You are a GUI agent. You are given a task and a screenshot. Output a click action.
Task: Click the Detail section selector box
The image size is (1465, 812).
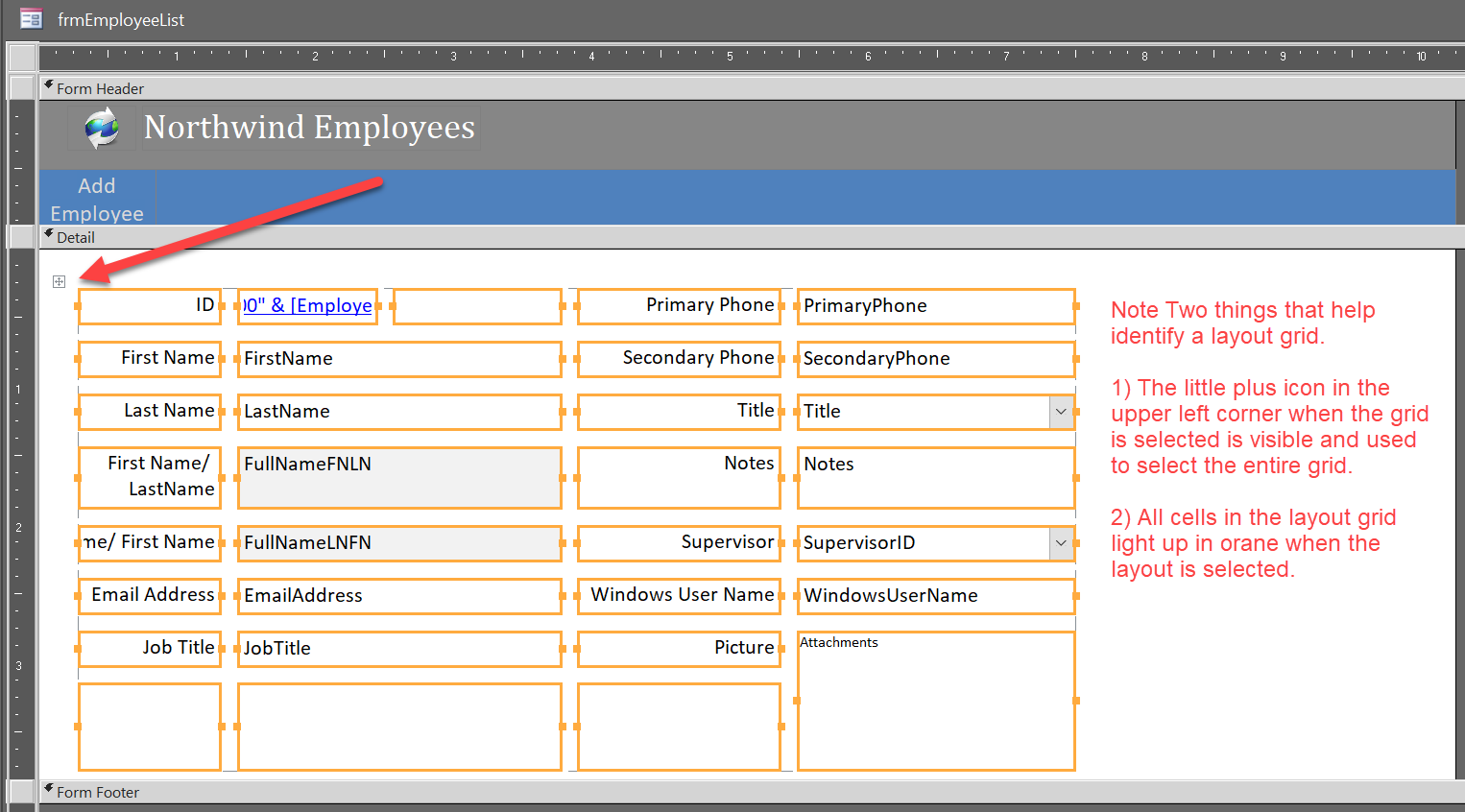point(22,236)
